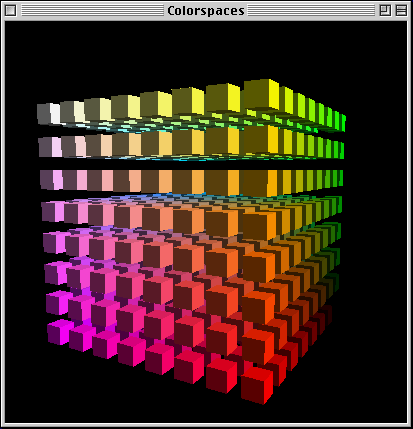This screenshot has width=413, height=429.
Task: Pick the bright red cube at the bottom front corner
Action: (257, 385)
